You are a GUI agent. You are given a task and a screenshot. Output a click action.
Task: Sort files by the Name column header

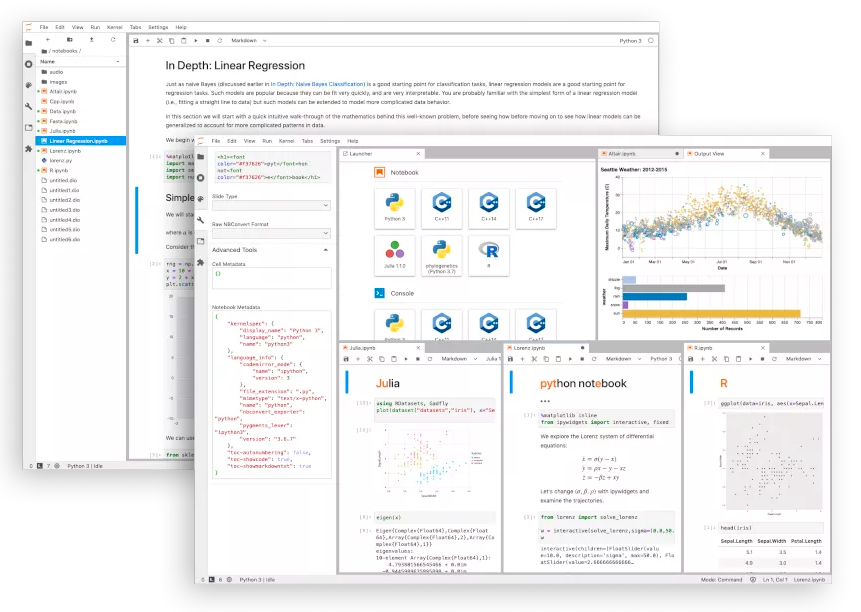pyautogui.click(x=80, y=61)
